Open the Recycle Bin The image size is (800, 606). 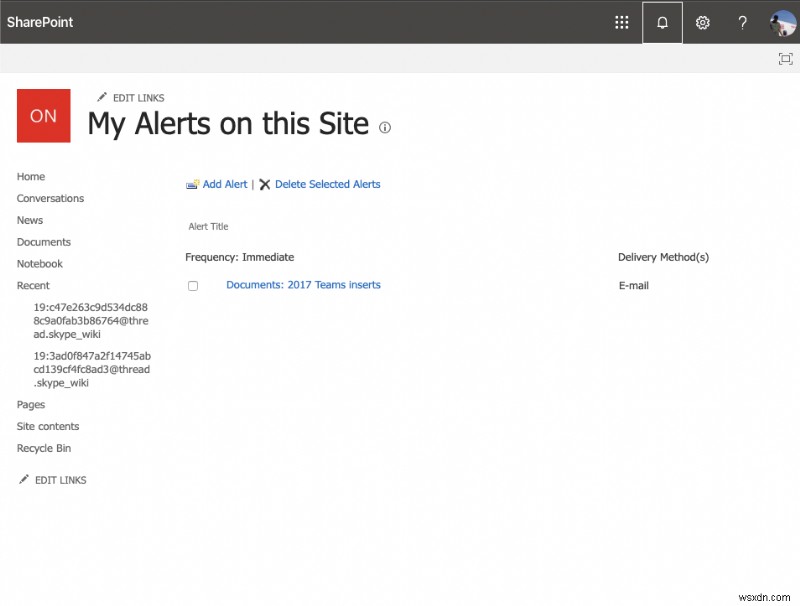pos(43,448)
